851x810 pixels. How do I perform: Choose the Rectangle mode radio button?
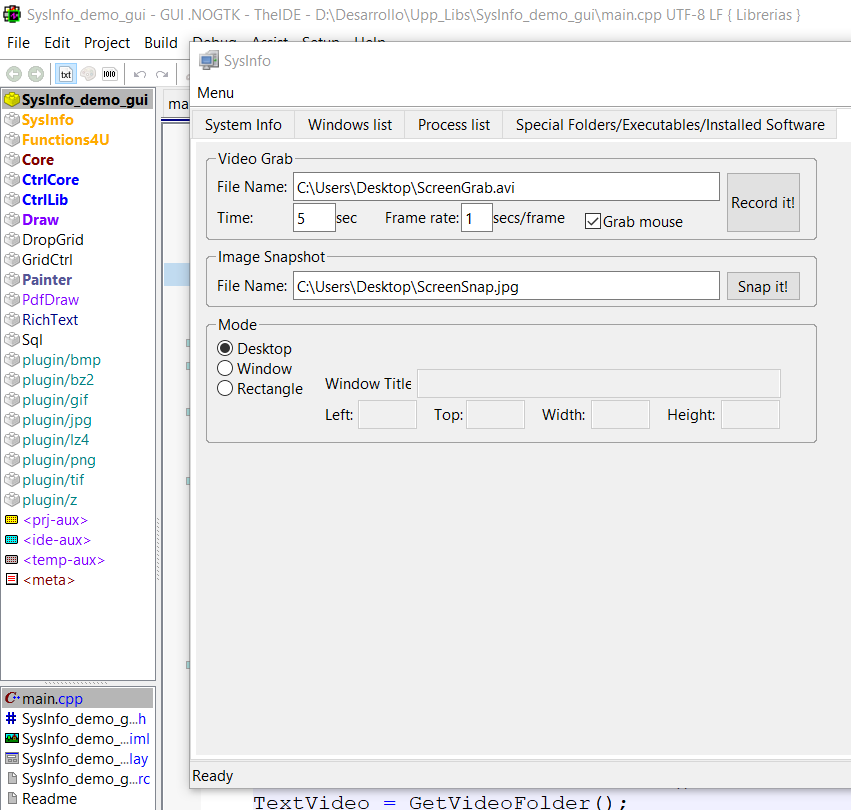(225, 388)
